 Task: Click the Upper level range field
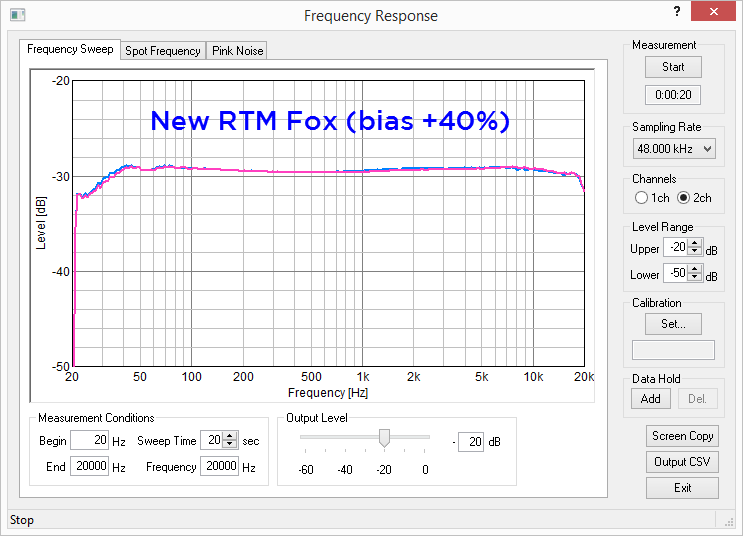(675, 247)
